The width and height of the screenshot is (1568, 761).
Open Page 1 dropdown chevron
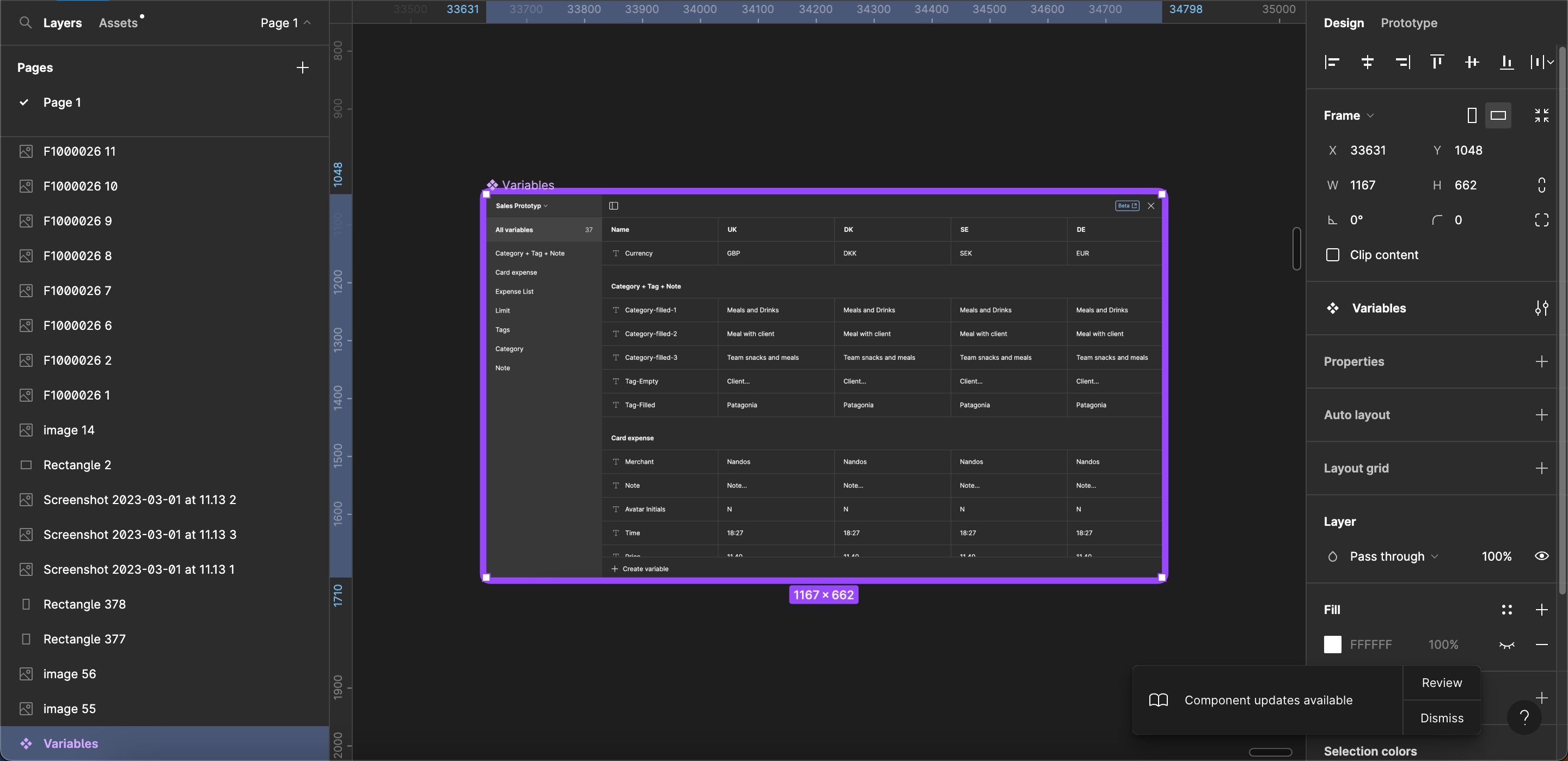tap(308, 22)
